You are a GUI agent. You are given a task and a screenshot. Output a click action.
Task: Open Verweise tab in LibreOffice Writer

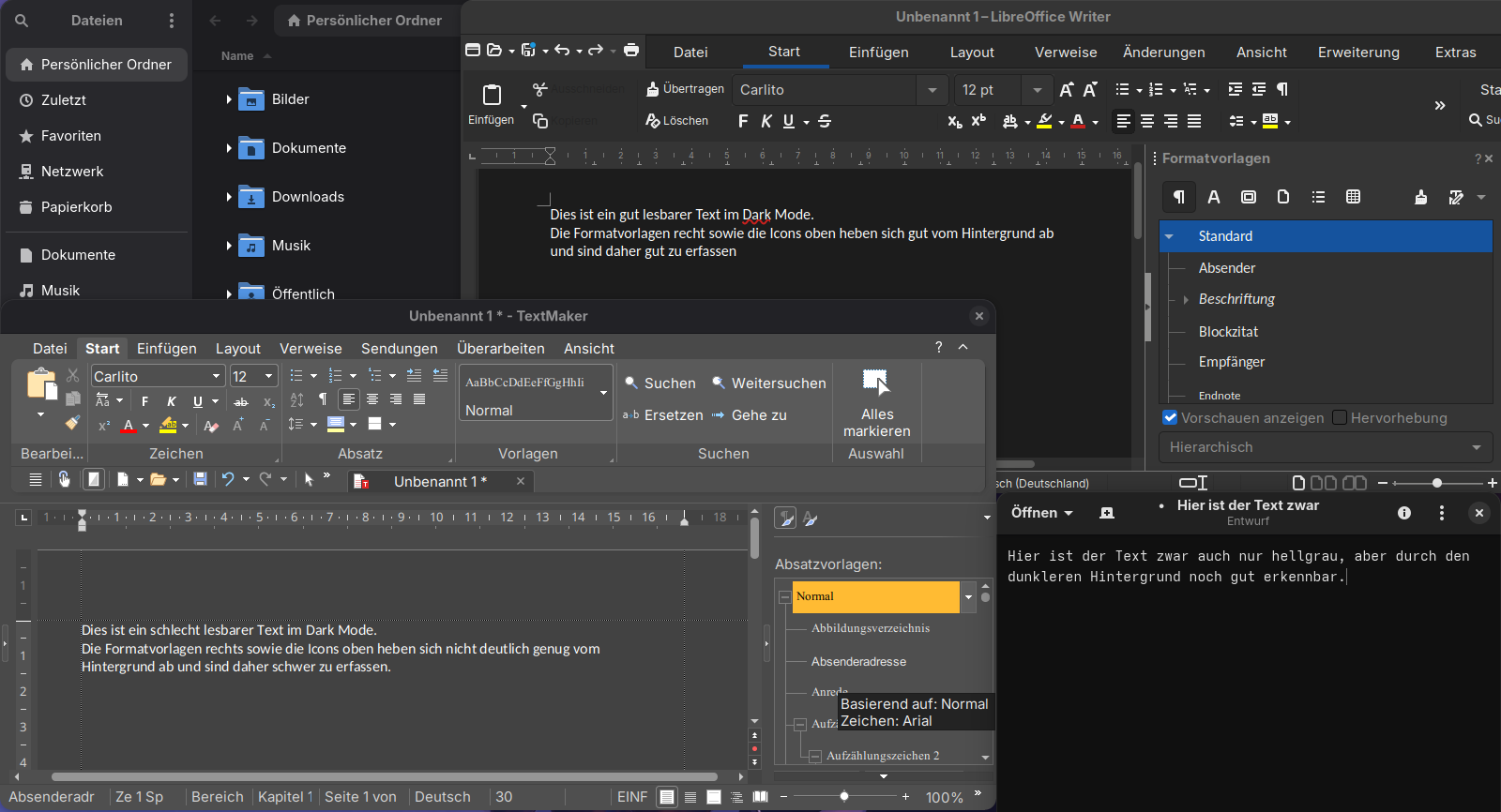click(1066, 53)
